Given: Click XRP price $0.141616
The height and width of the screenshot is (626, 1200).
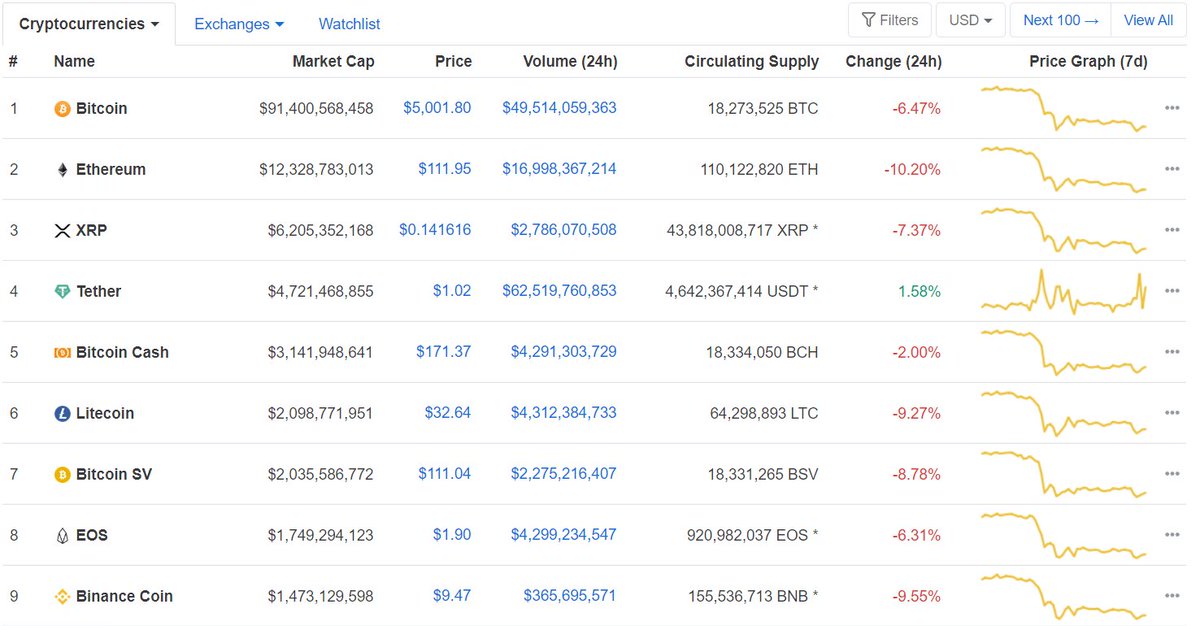Looking at the screenshot, I should [435, 230].
